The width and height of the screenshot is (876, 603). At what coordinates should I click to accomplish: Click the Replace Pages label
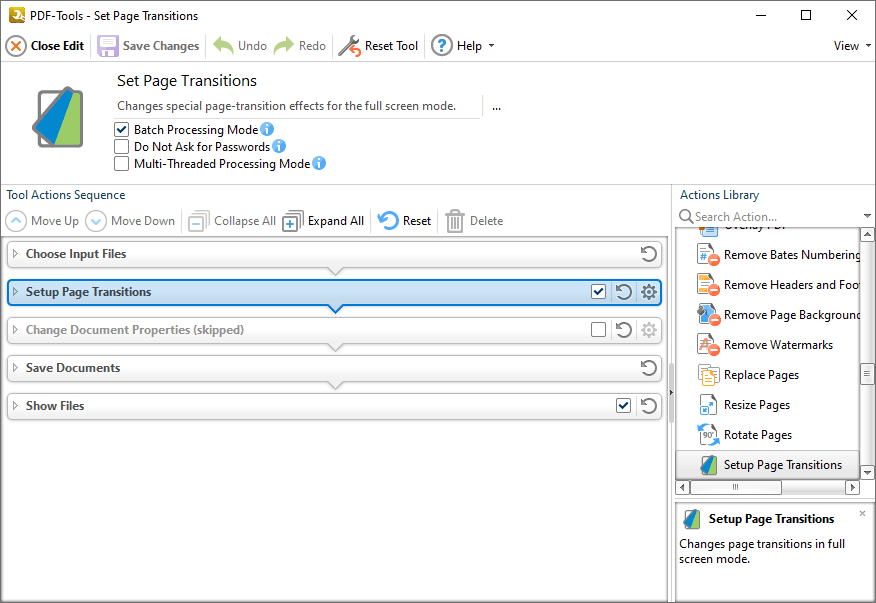pos(761,375)
